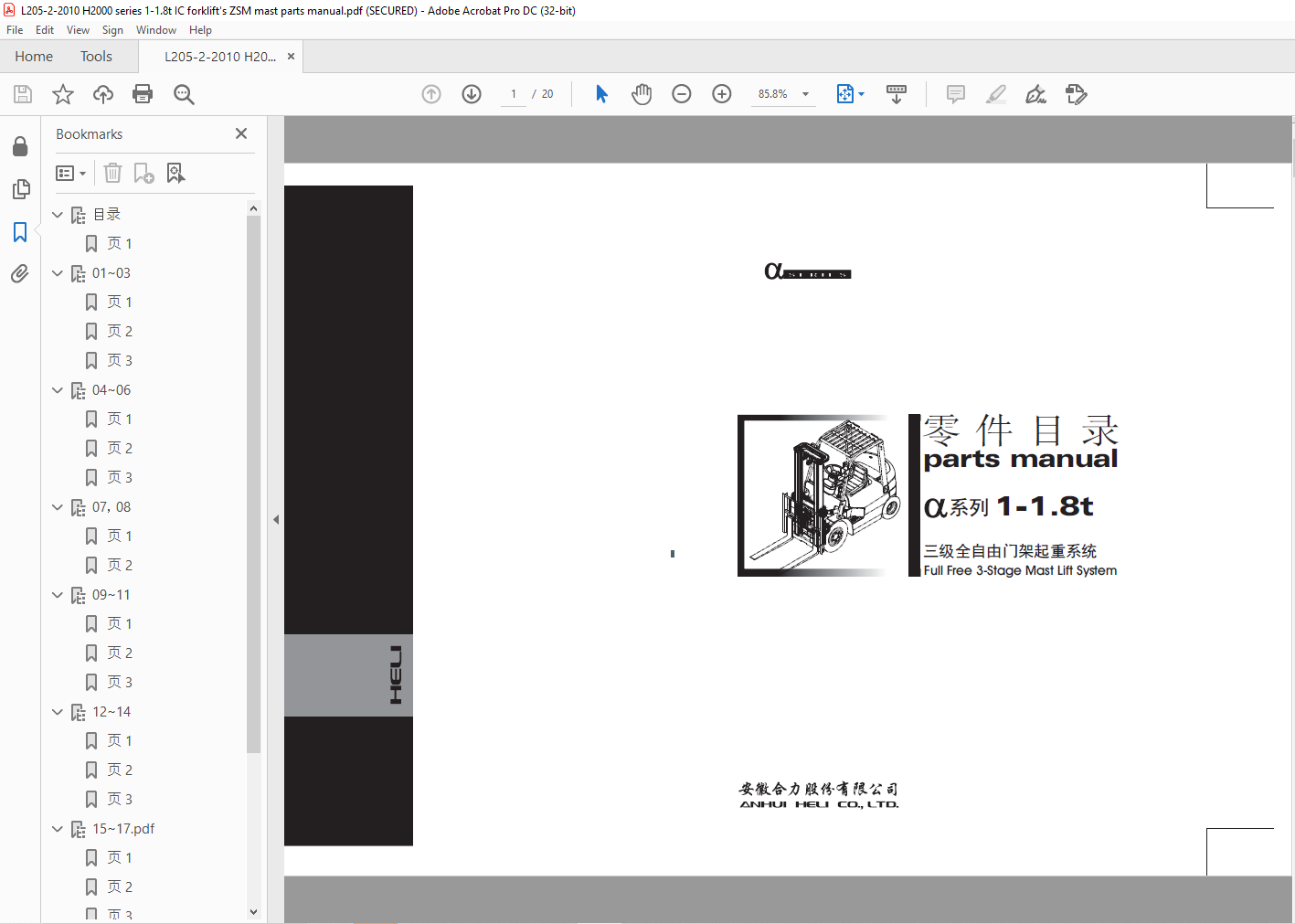
Task: Zoom in with the plus icon
Action: (722, 94)
